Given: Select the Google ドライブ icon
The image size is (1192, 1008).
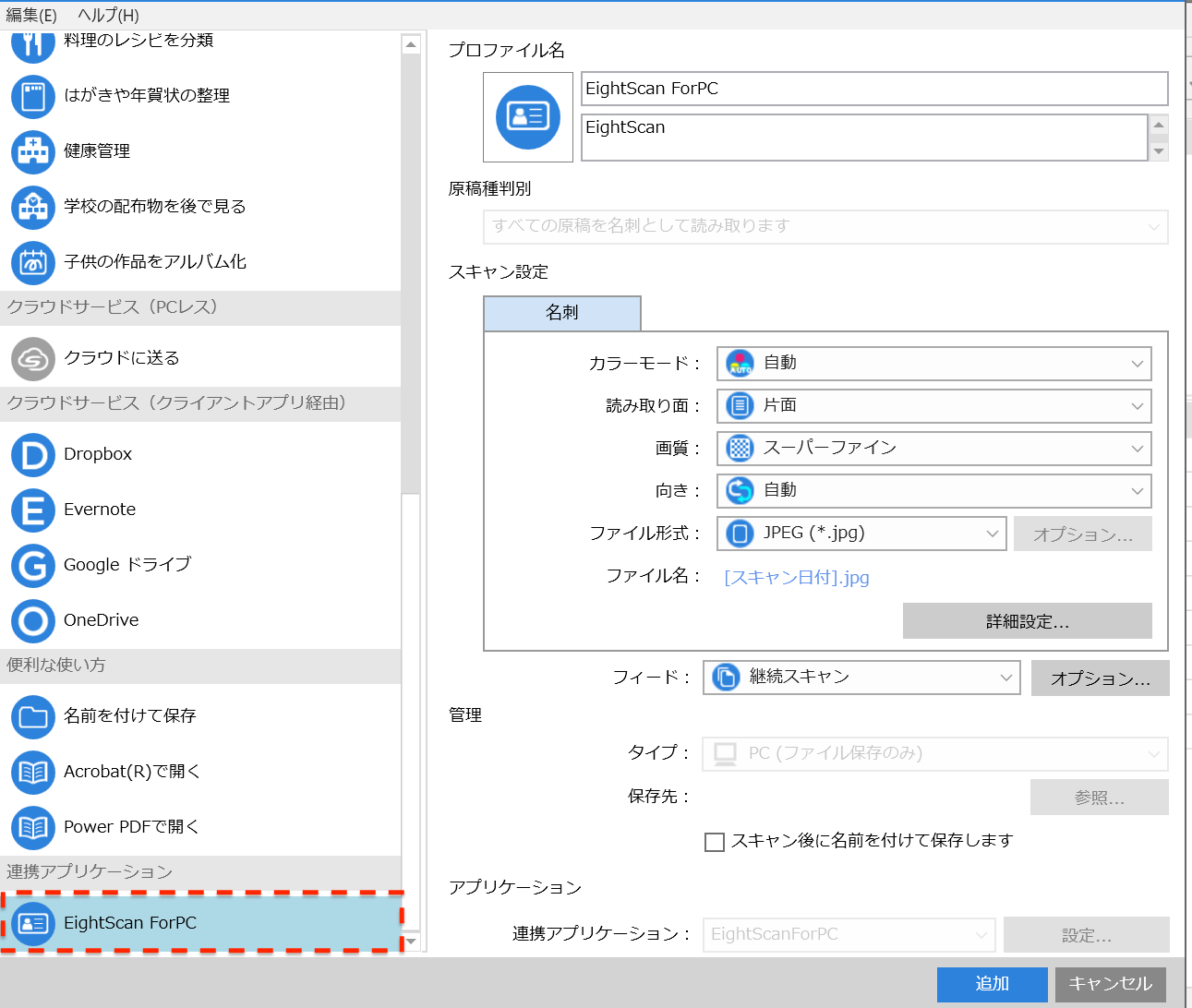Looking at the screenshot, I should point(33,566).
